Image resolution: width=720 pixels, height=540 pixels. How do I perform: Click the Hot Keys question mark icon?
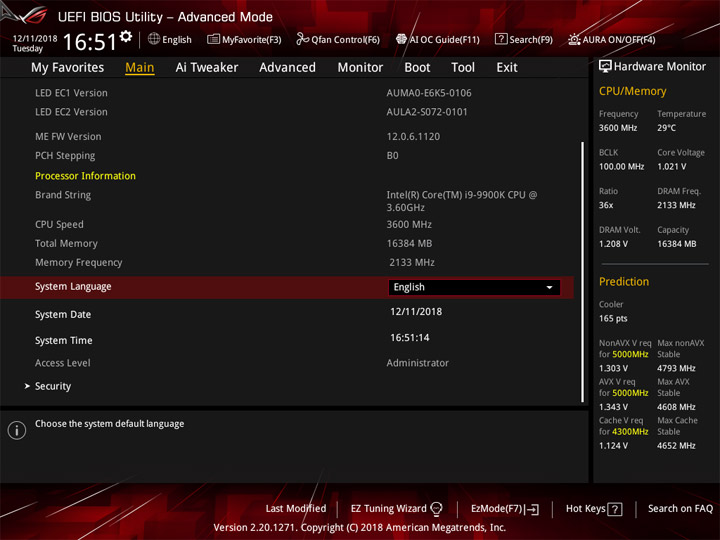(615, 509)
